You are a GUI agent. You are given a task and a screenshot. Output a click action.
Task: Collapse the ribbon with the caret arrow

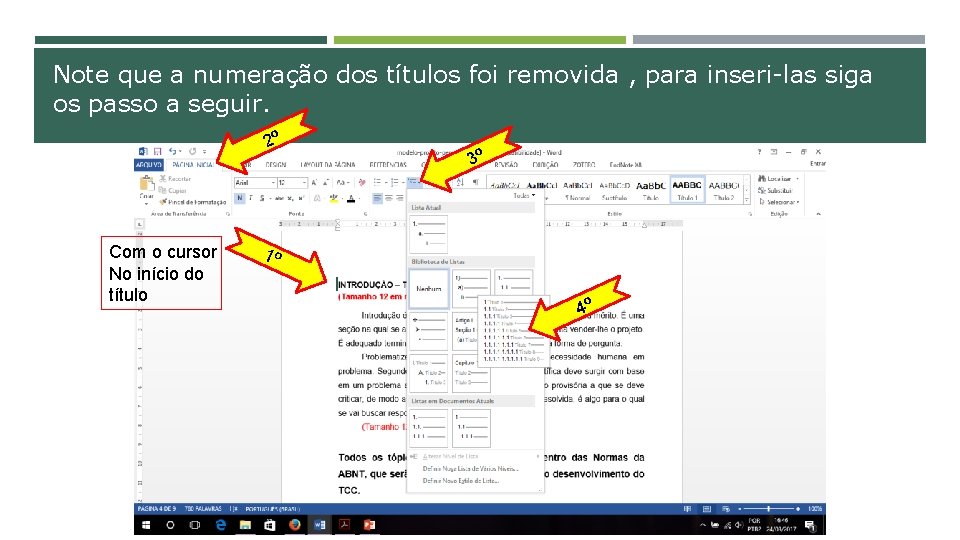pos(819,214)
